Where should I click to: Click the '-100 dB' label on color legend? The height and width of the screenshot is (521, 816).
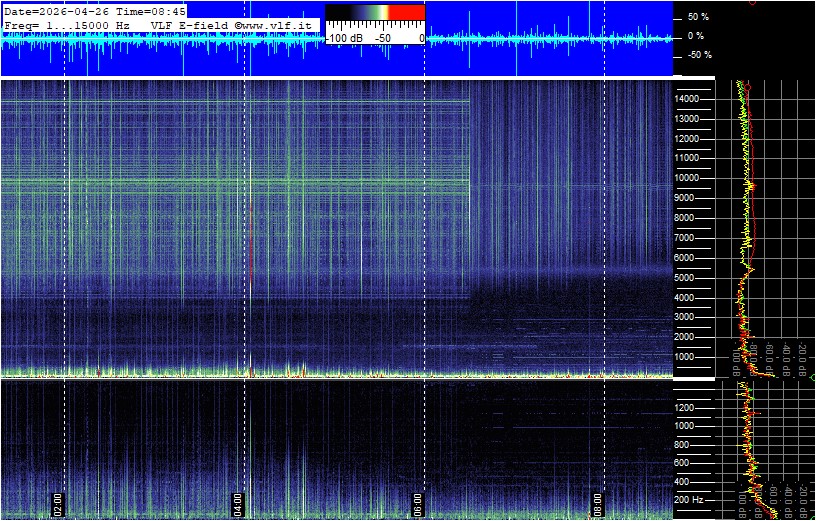[345, 39]
